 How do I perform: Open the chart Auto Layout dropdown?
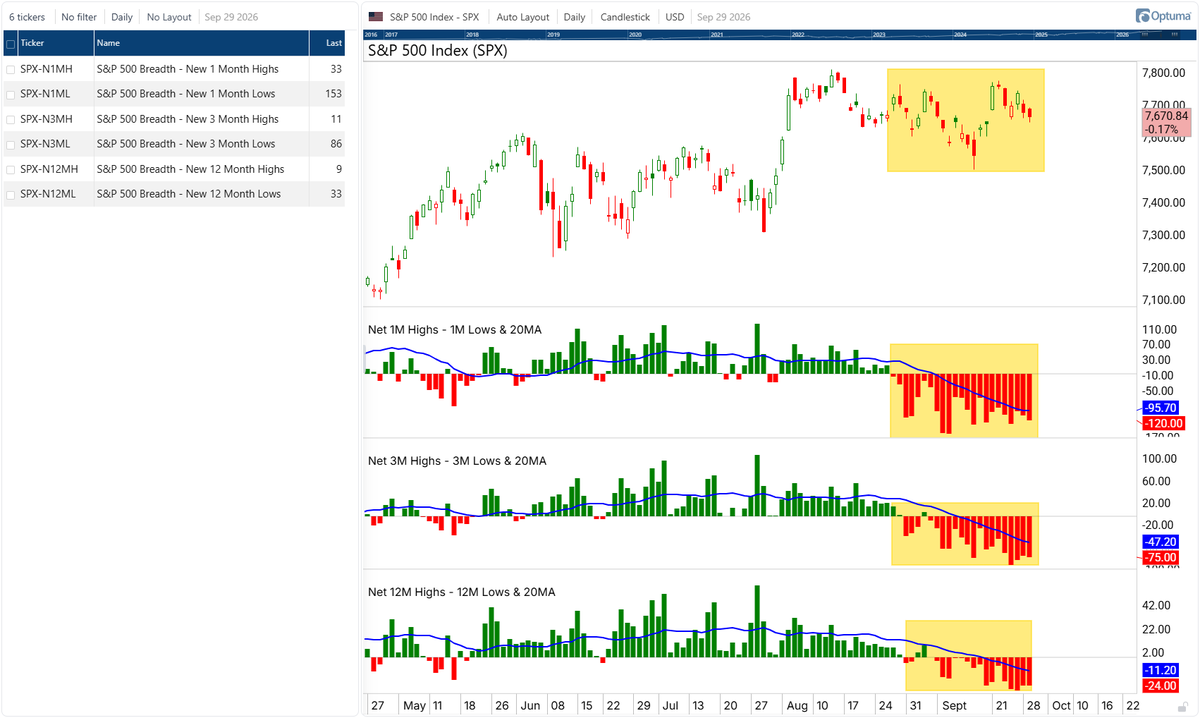click(x=523, y=17)
